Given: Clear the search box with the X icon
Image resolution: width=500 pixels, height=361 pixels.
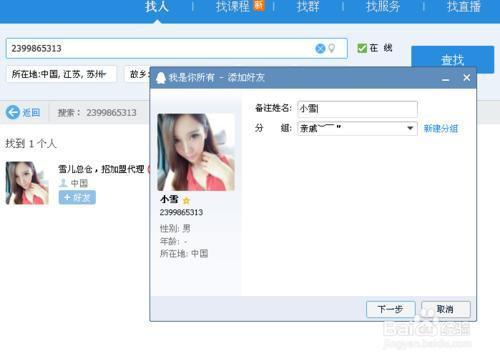Looking at the screenshot, I should pos(320,49).
